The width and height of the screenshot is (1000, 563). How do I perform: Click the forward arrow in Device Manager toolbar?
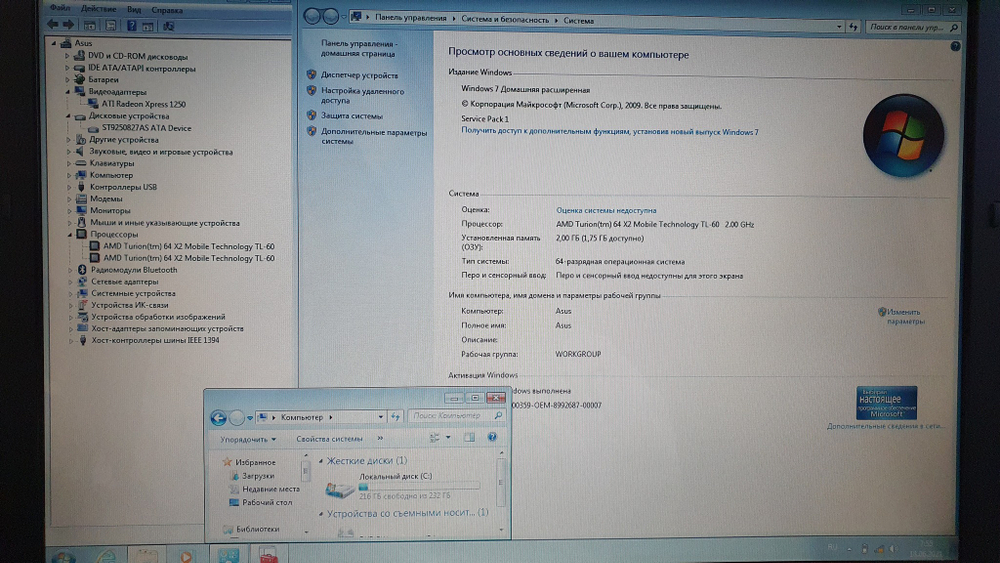click(x=68, y=25)
